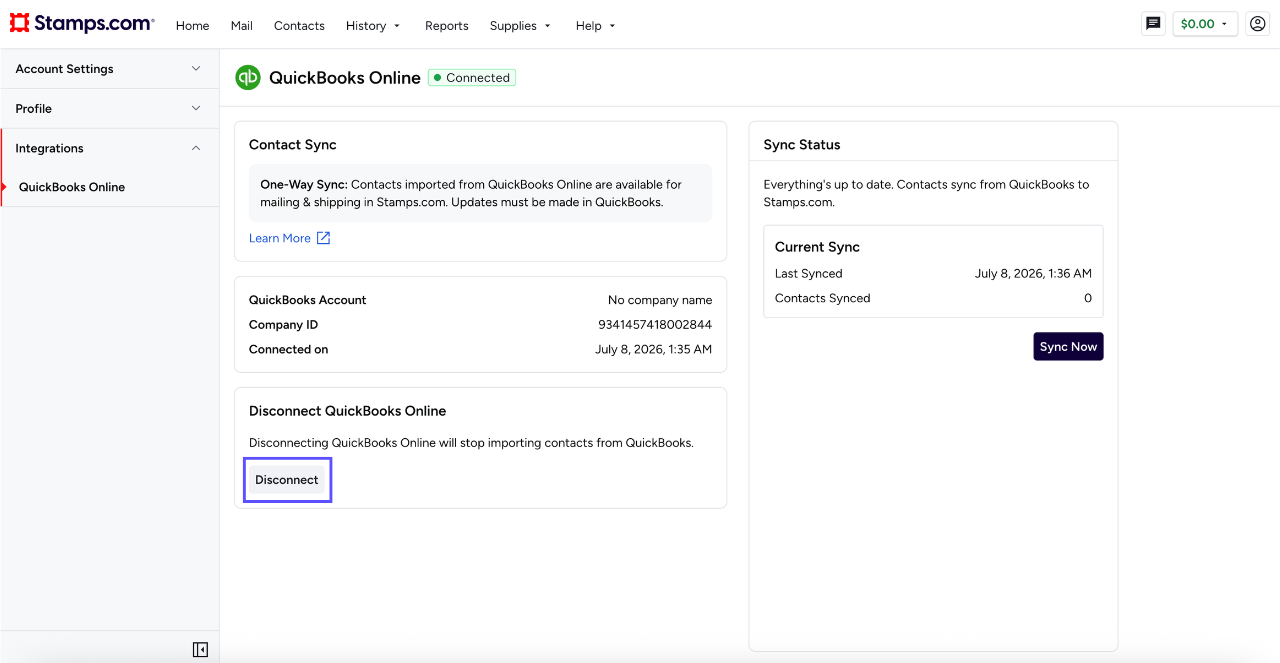Open the user account profile icon

click(x=1257, y=24)
